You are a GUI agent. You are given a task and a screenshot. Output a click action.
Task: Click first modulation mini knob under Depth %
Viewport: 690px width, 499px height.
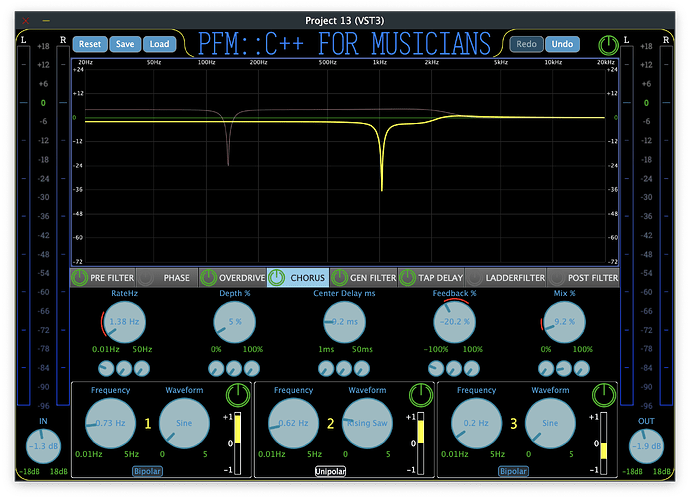pyautogui.click(x=216, y=368)
